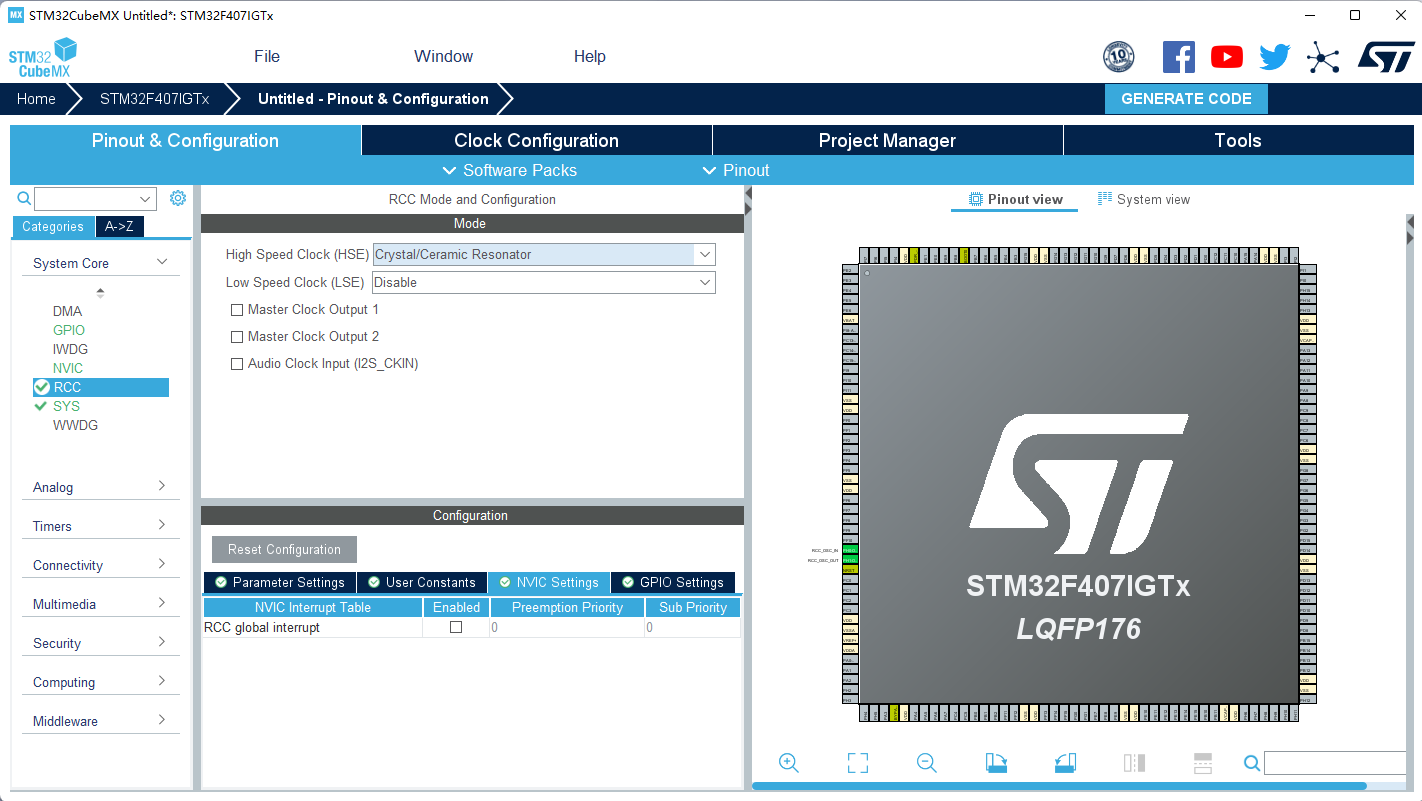This screenshot has height=801, width=1422.
Task: Open the peripheral search settings gear icon
Action: point(178,198)
